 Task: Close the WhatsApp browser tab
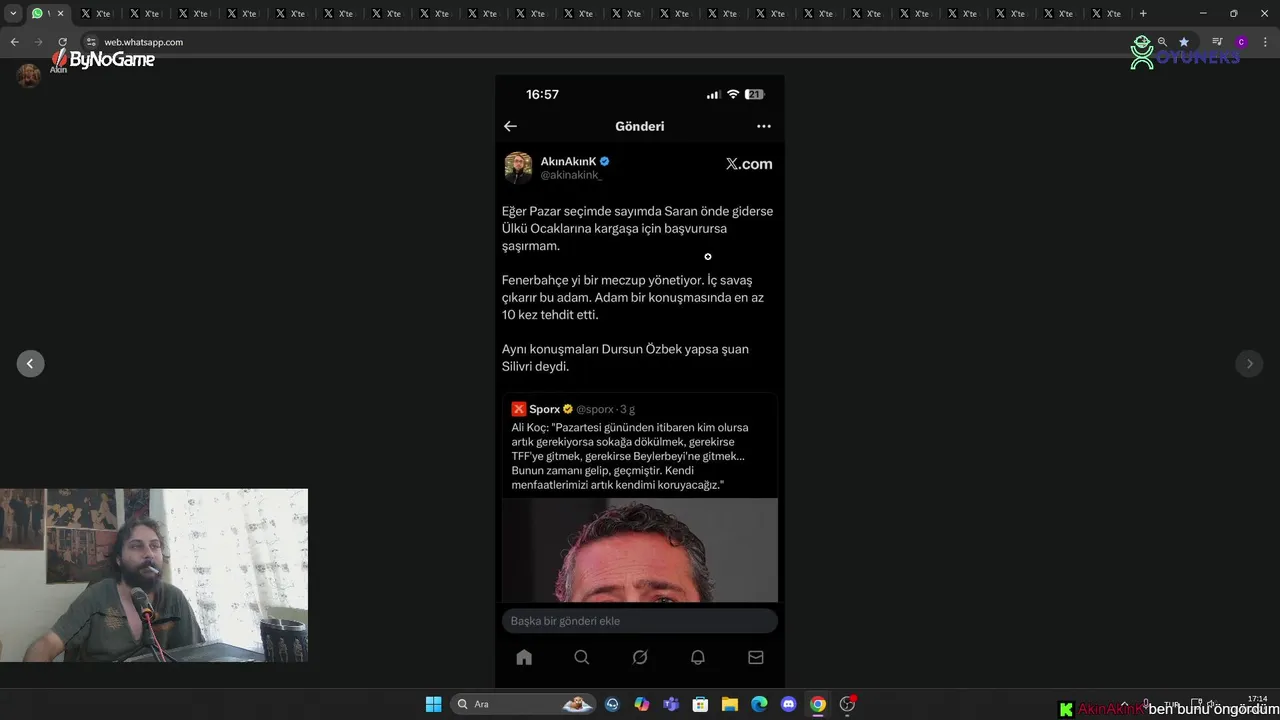pos(60,13)
